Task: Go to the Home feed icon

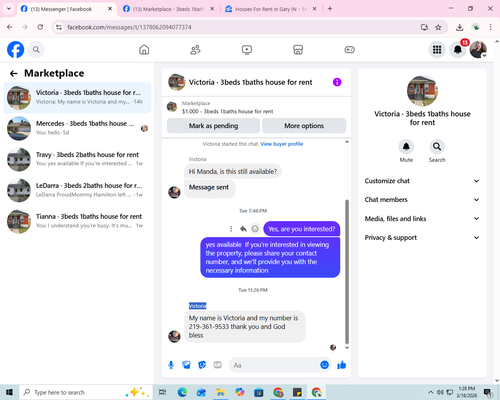Action: pyautogui.click(x=144, y=50)
